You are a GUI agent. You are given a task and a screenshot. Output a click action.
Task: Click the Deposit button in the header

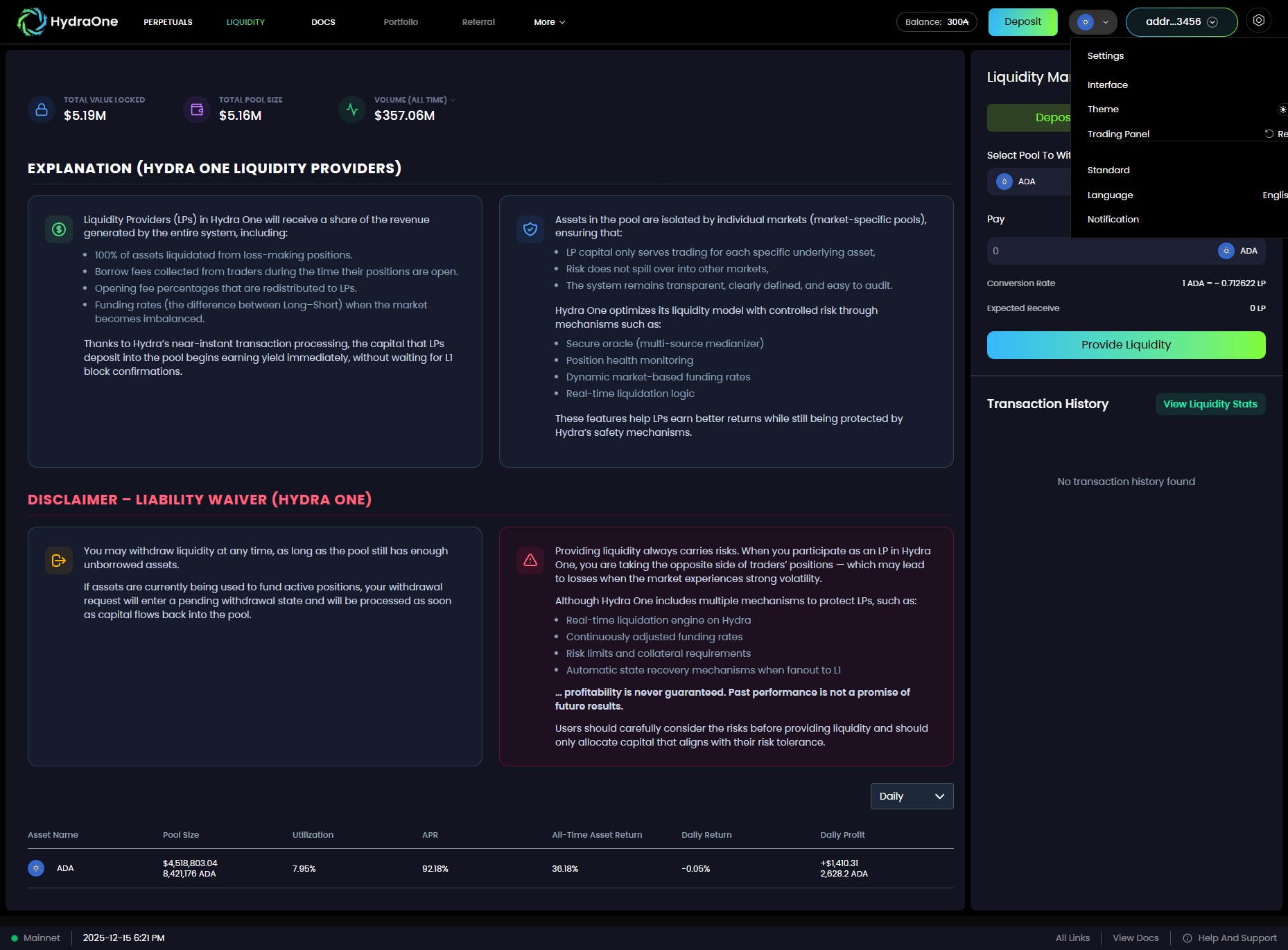pos(1022,22)
